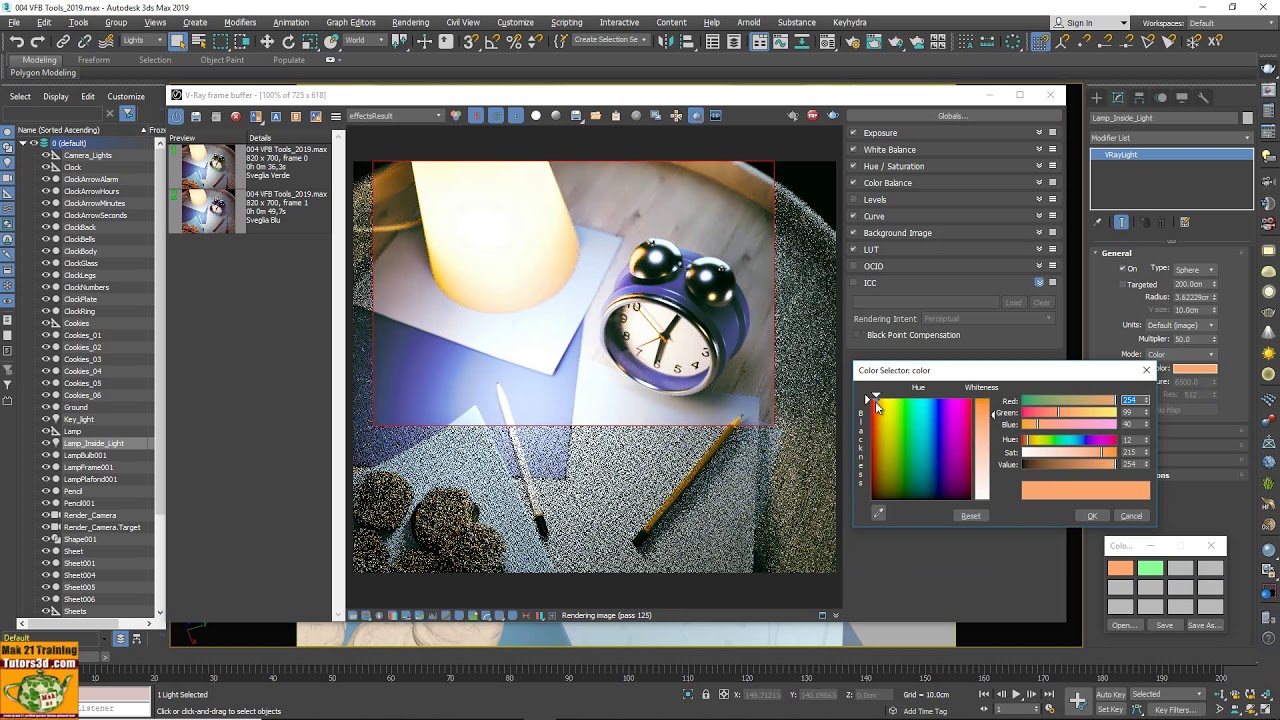This screenshot has width=1280, height=720.
Task: Click Cancel in Color Selector
Action: [1131, 516]
